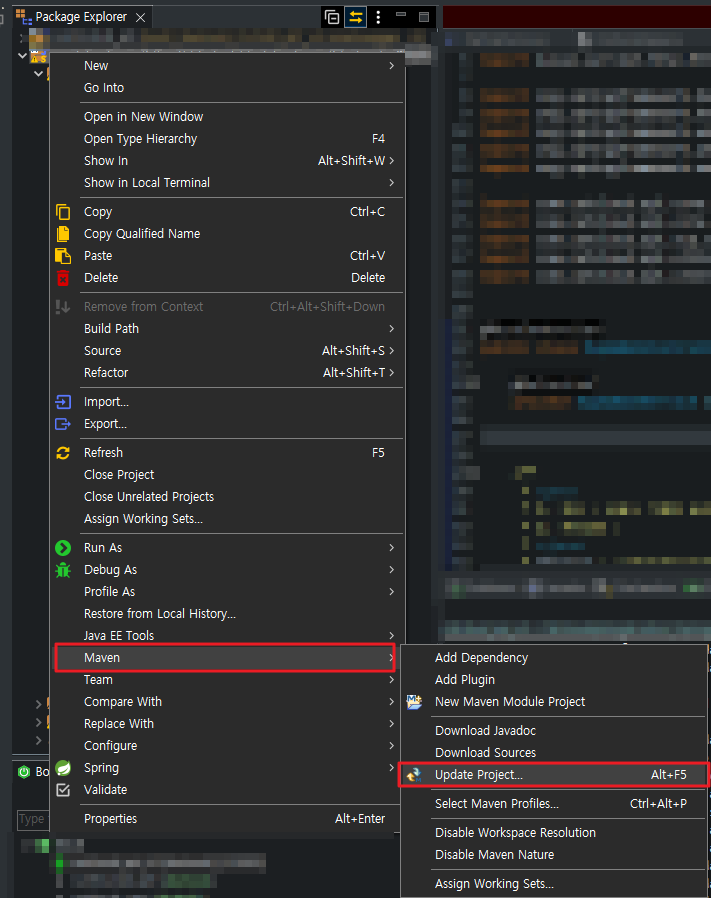Expand the Team submenu arrow

pos(391,680)
